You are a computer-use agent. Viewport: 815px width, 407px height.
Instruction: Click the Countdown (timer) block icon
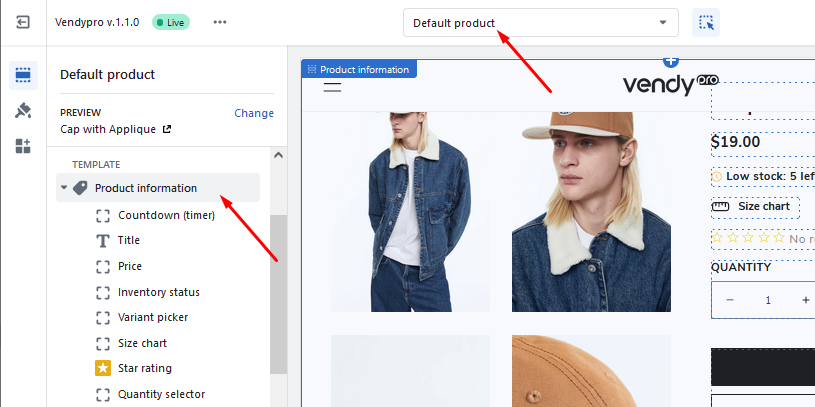coord(103,215)
